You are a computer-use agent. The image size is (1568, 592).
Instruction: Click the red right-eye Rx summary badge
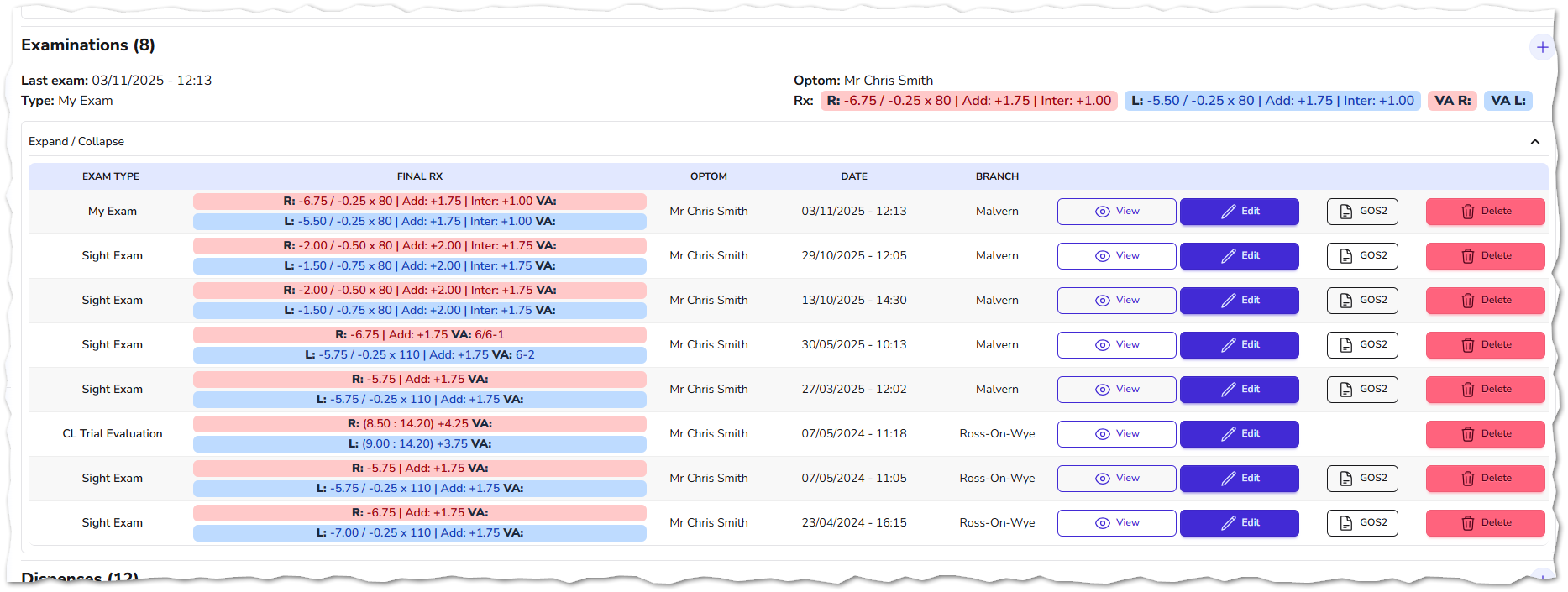pyautogui.click(x=968, y=101)
